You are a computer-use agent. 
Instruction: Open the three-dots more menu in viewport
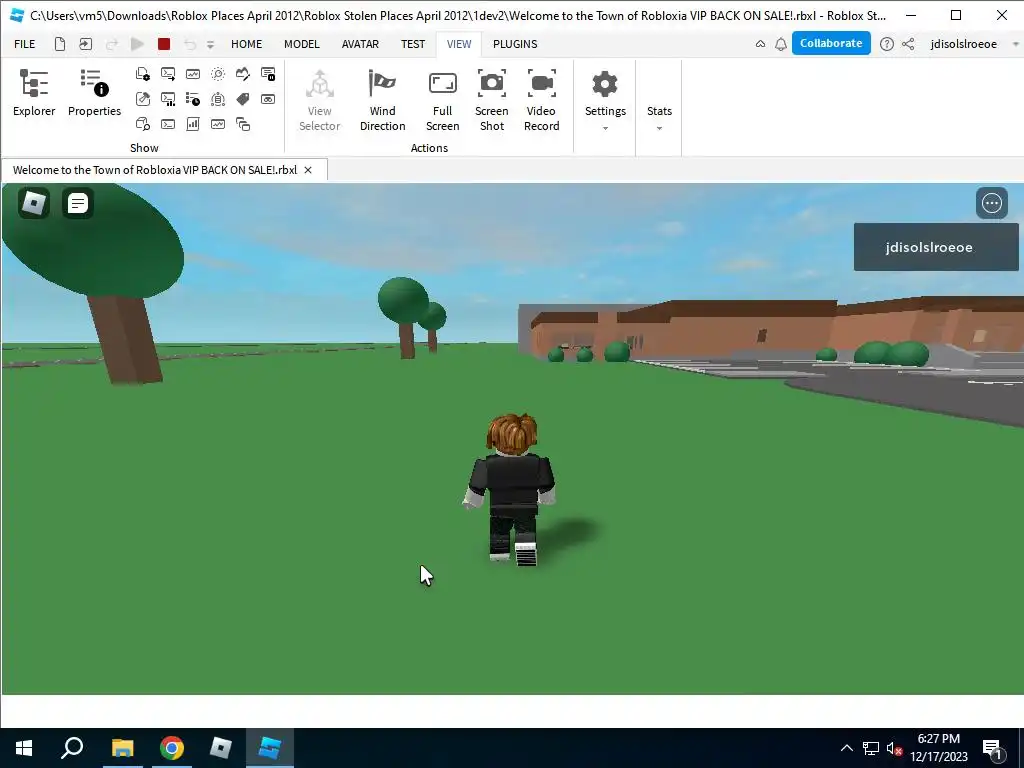991,203
